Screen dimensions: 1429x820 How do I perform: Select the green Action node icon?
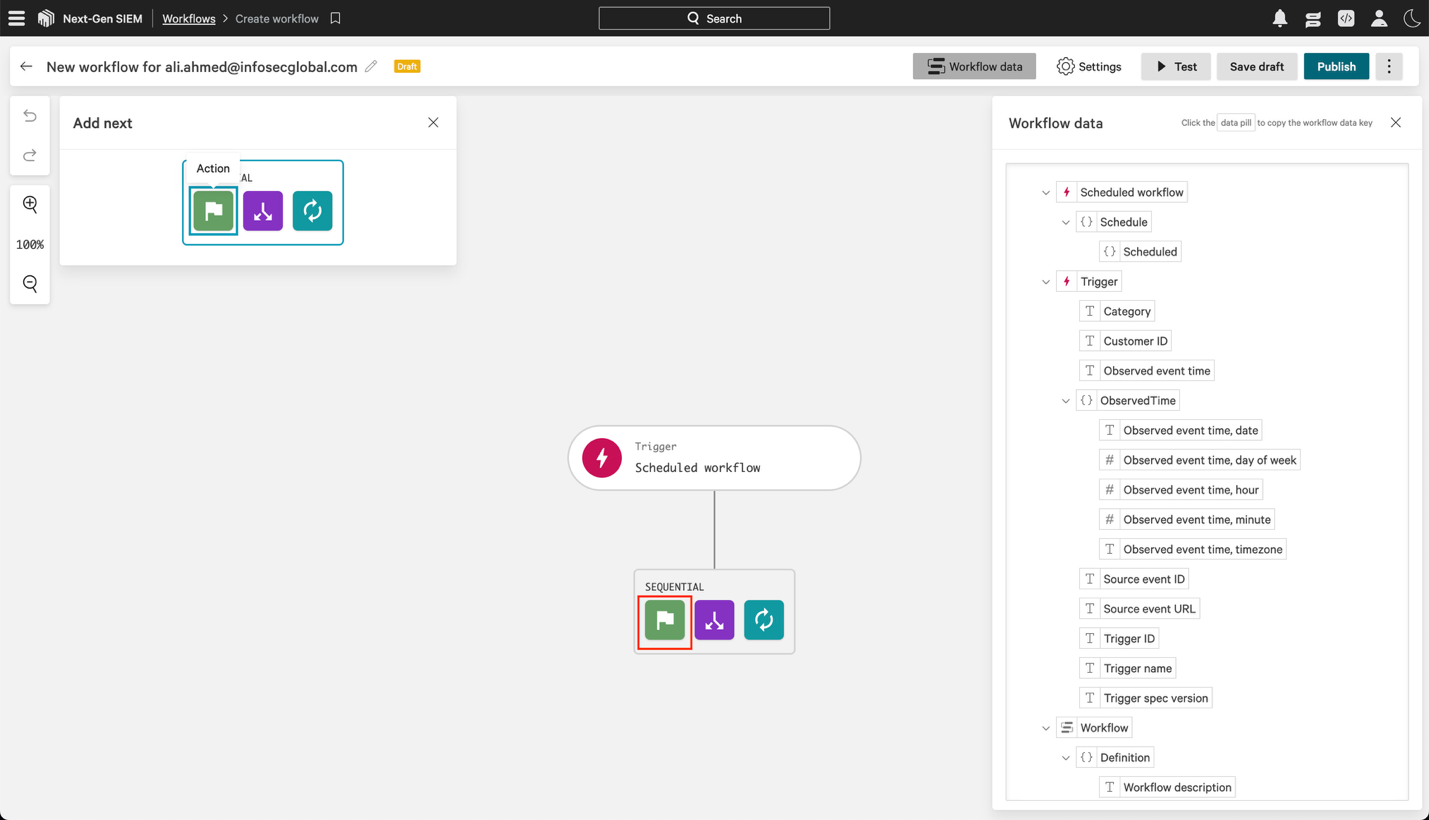(x=213, y=211)
